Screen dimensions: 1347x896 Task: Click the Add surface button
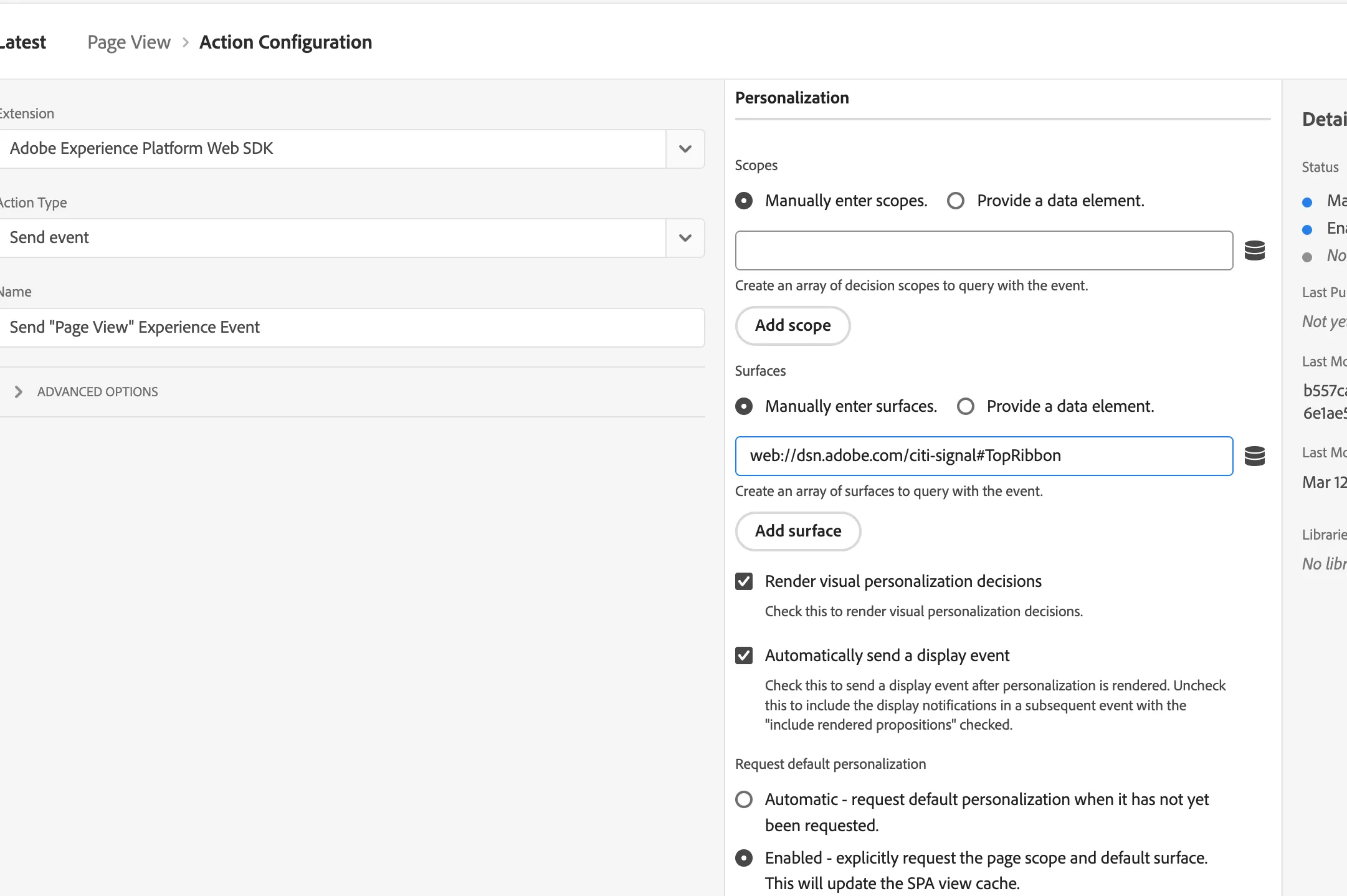point(798,531)
